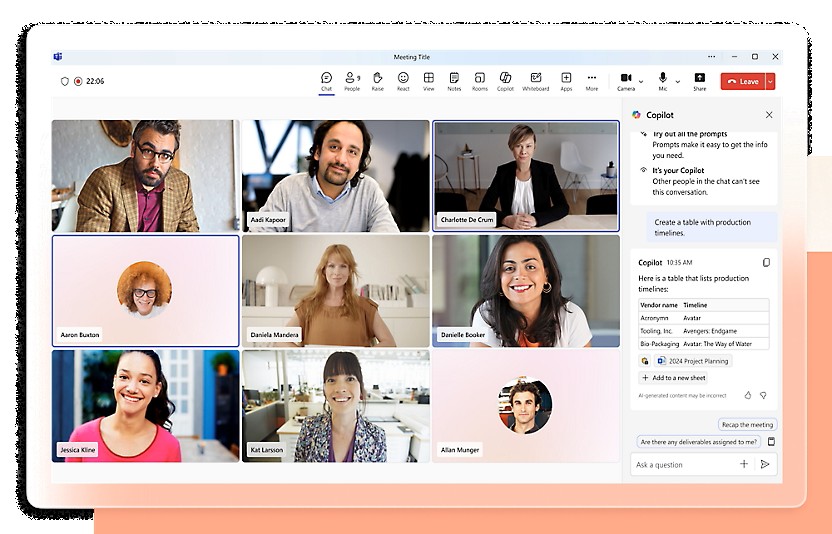Toggle the Camera on or off
The width and height of the screenshot is (832, 534).
[626, 82]
